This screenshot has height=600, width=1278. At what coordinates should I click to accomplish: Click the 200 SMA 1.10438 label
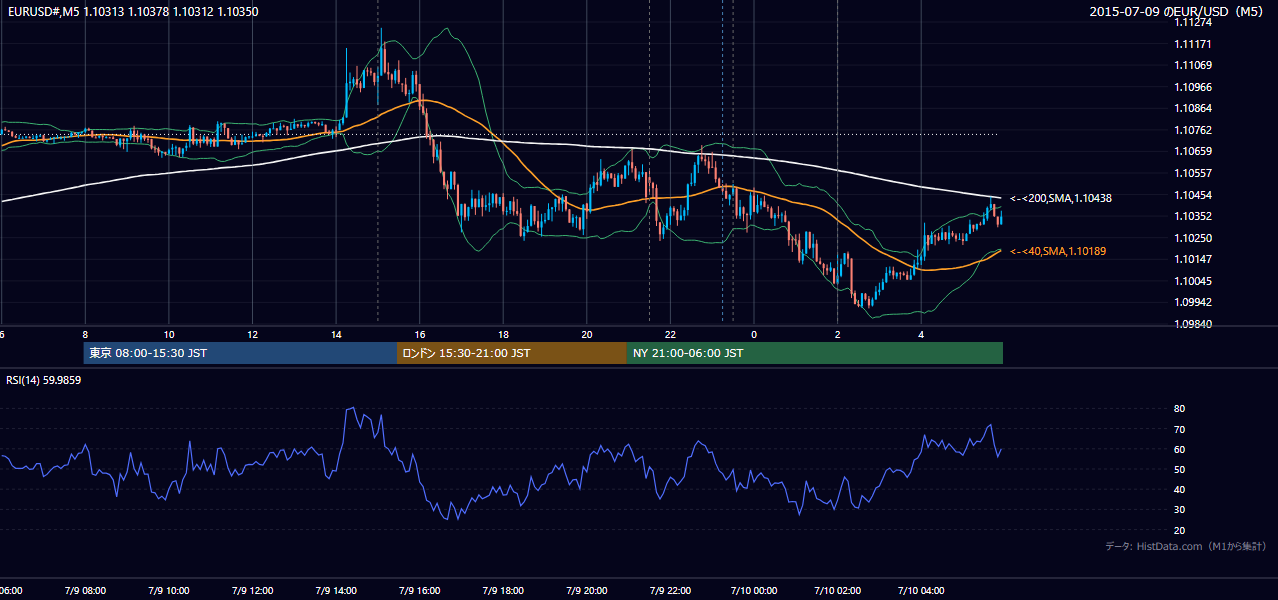point(1061,198)
